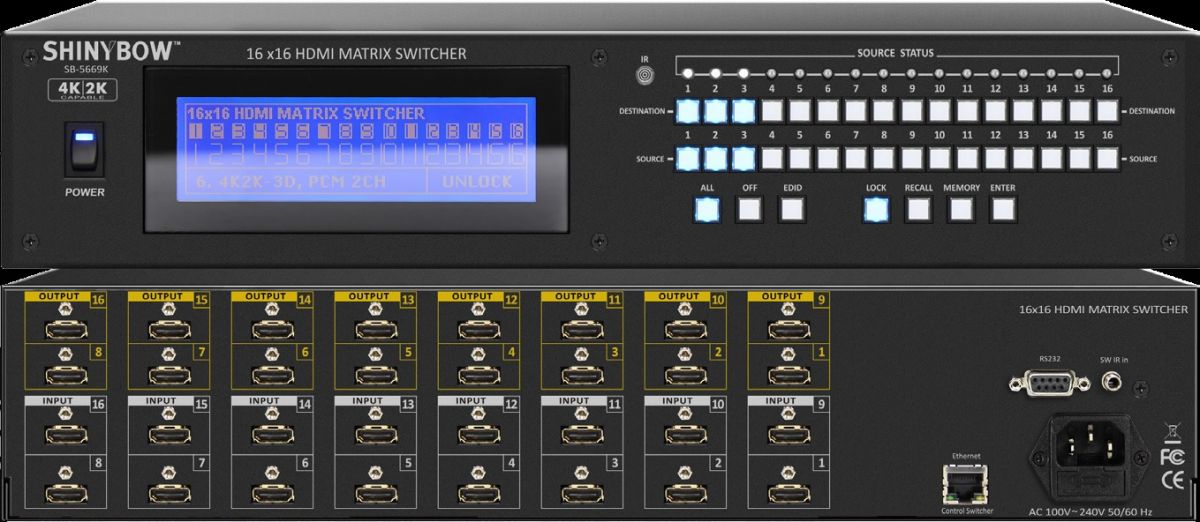Select Source button 3
The image size is (1200, 522).
coord(743,158)
